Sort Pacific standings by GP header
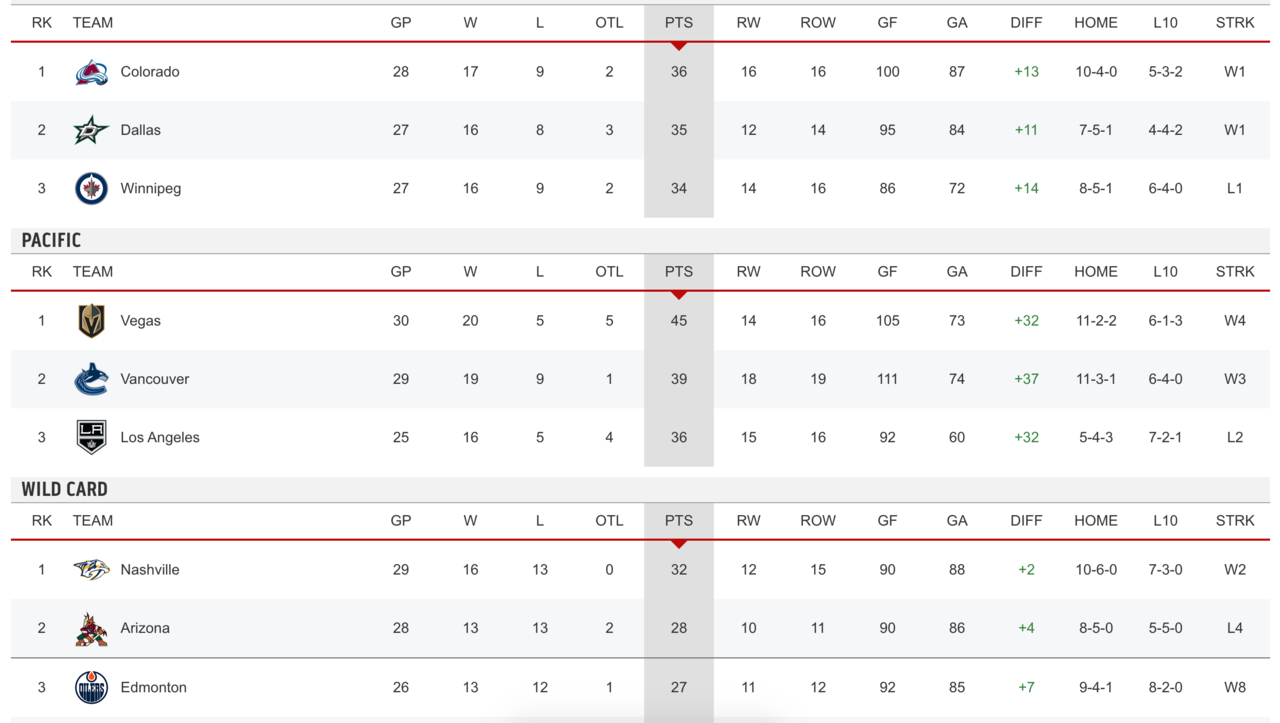This screenshot has height=723, width=1280. click(x=401, y=272)
